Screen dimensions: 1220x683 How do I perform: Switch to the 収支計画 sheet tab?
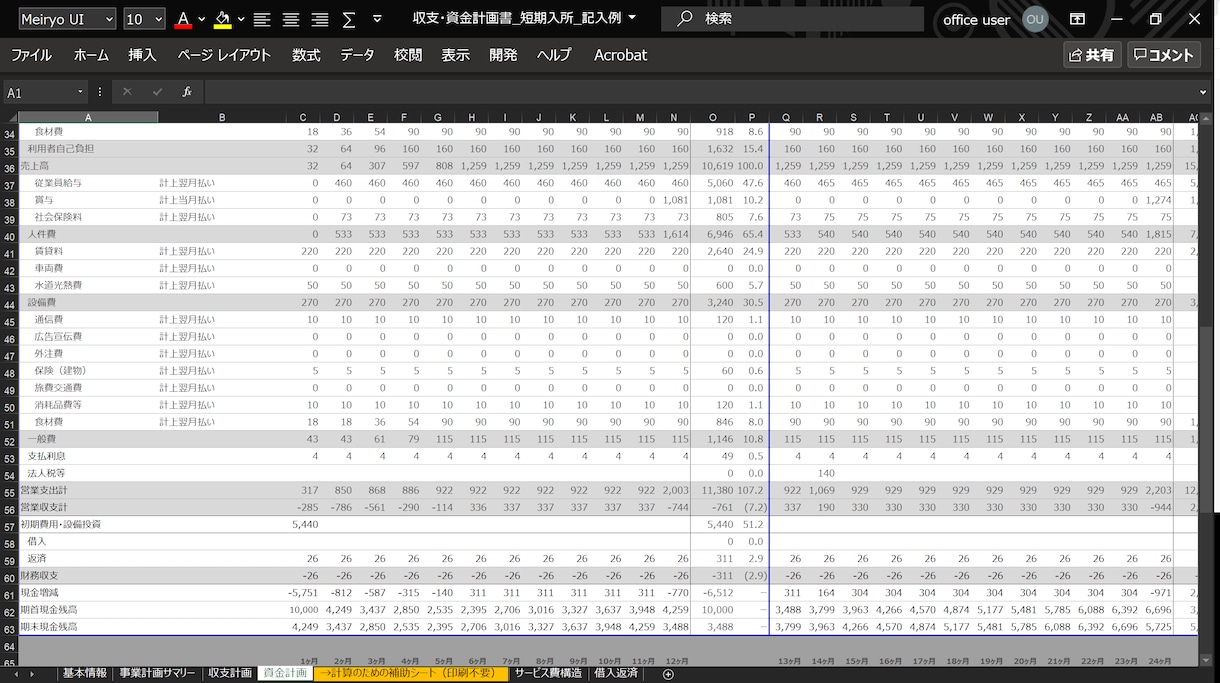coord(229,674)
